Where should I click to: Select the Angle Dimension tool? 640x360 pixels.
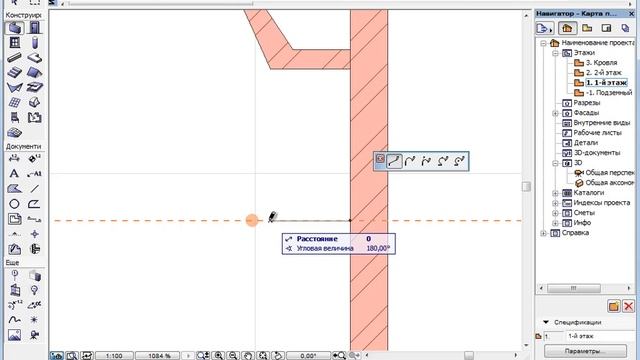click(x=35, y=304)
